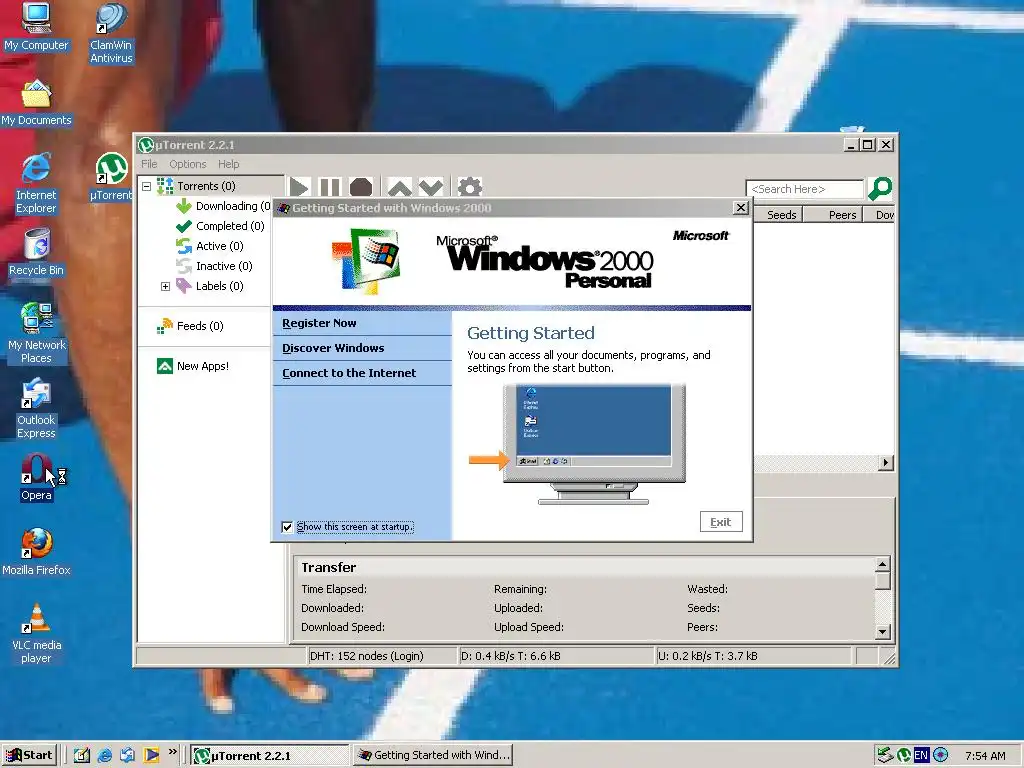Click the 7:54 AM clock
This screenshot has width=1024, height=768.
[985, 756]
